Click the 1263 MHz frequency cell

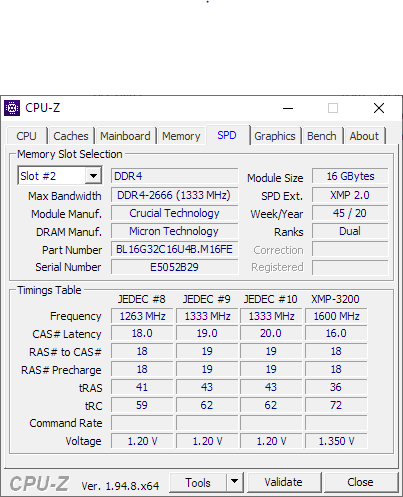point(142,316)
